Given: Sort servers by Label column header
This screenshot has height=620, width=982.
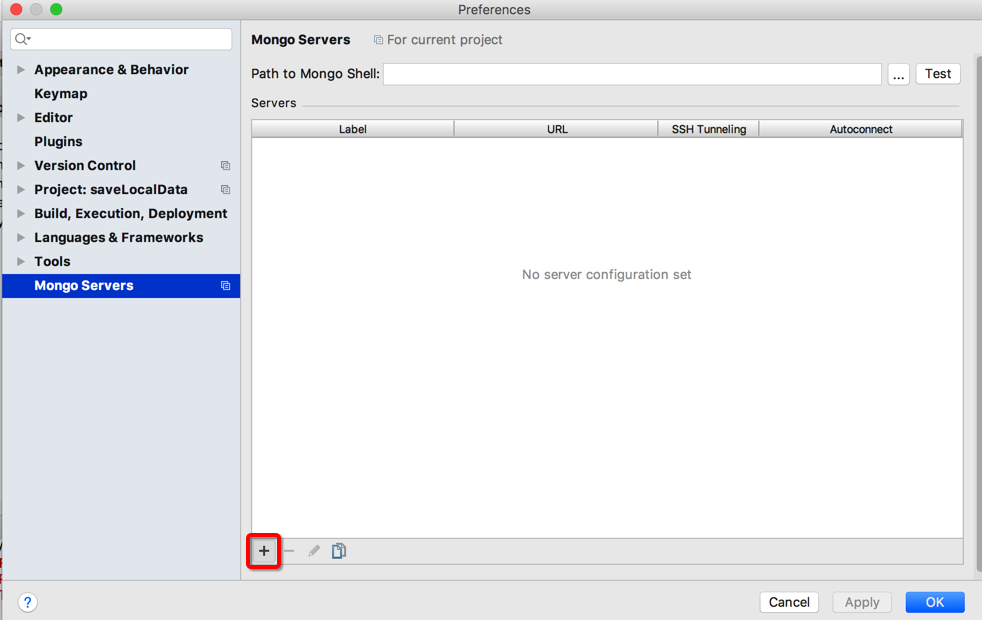Looking at the screenshot, I should [x=353, y=129].
